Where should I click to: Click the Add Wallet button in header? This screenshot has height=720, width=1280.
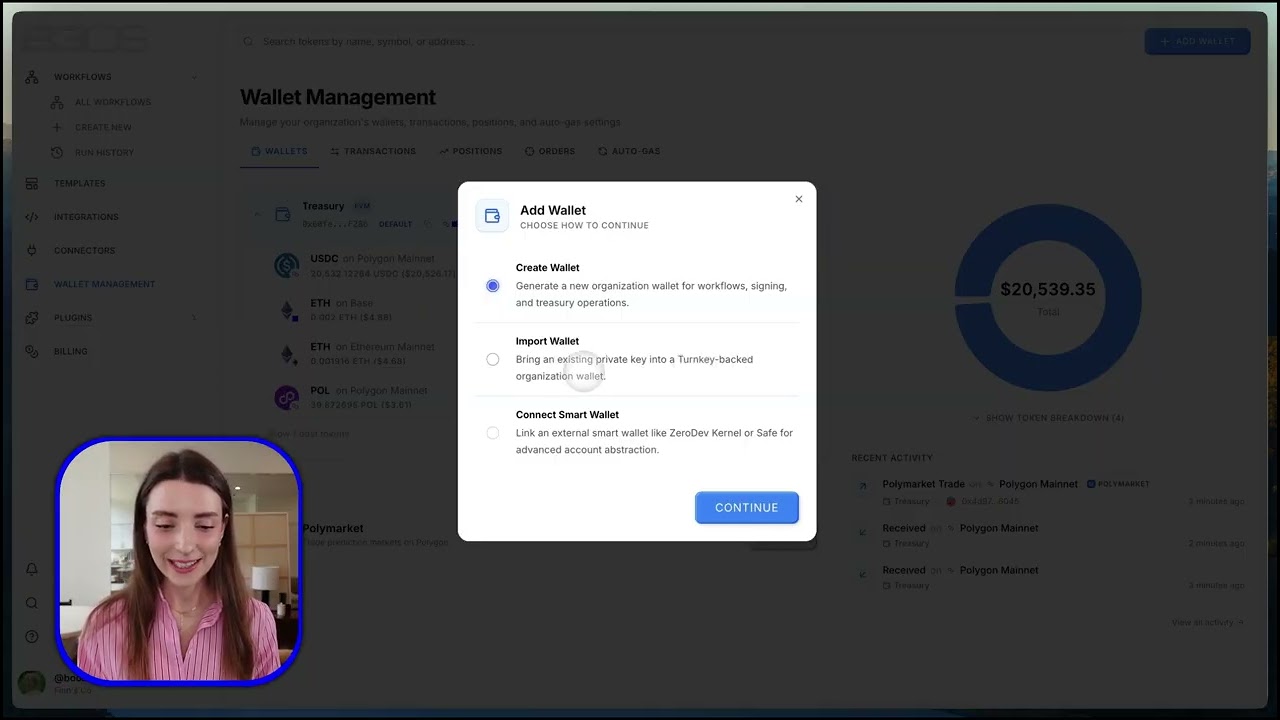[1198, 41]
